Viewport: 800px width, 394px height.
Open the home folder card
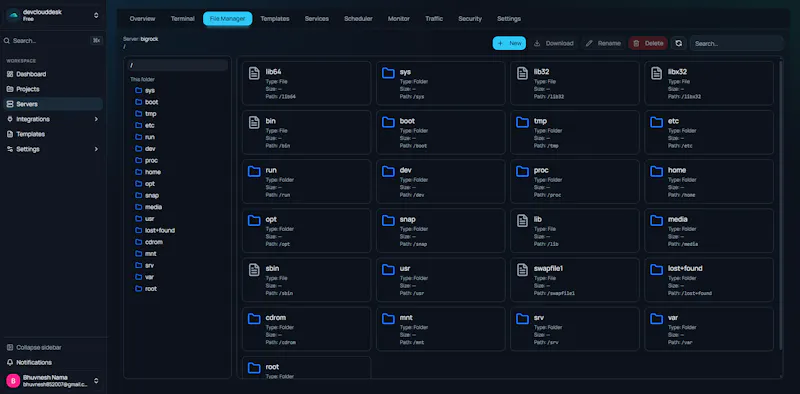click(709, 181)
